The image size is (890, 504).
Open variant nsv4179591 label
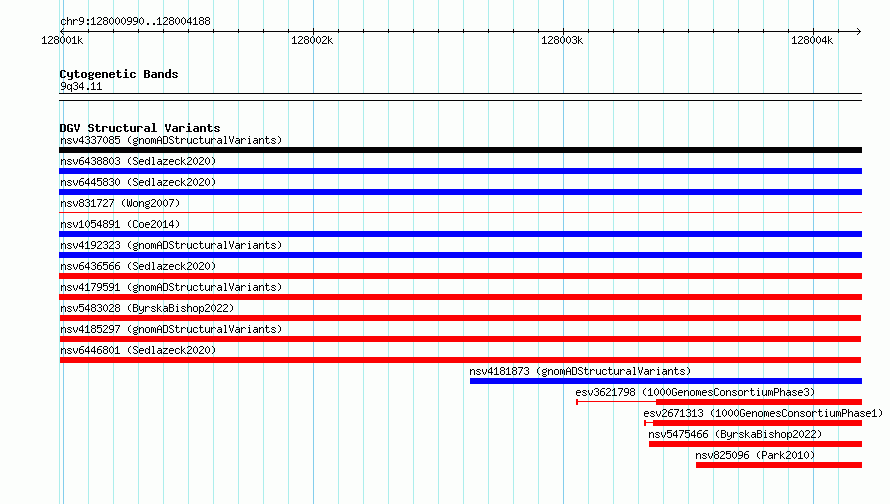[171, 287]
